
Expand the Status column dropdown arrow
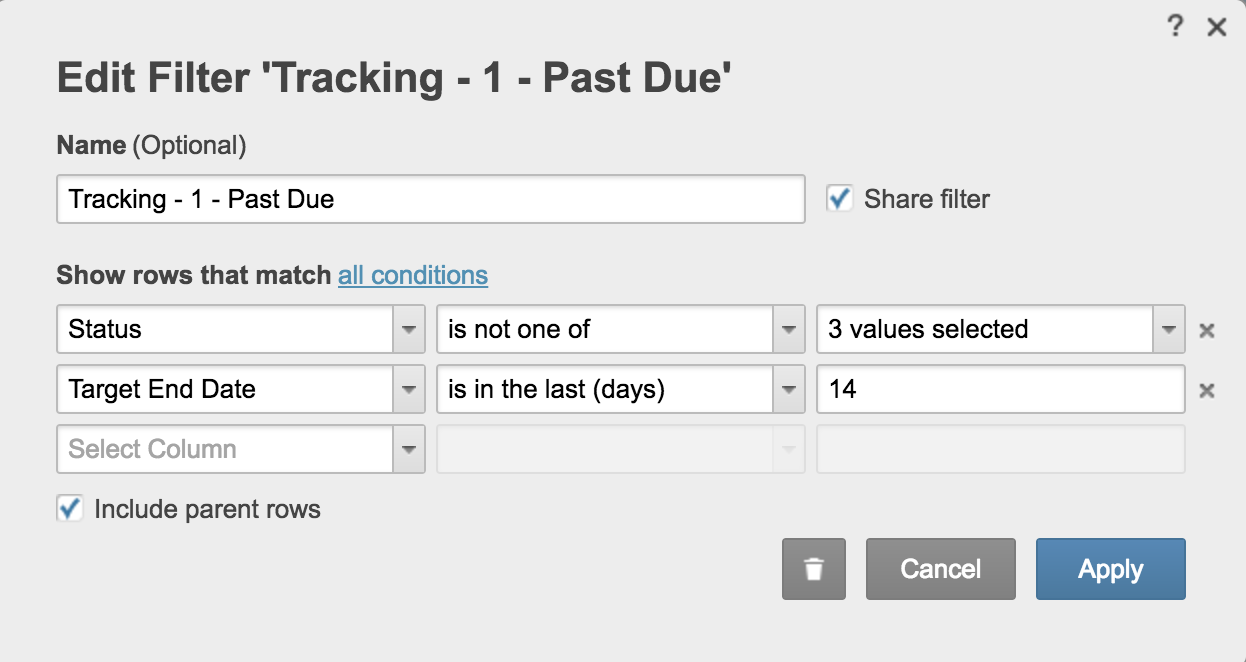[x=409, y=329]
